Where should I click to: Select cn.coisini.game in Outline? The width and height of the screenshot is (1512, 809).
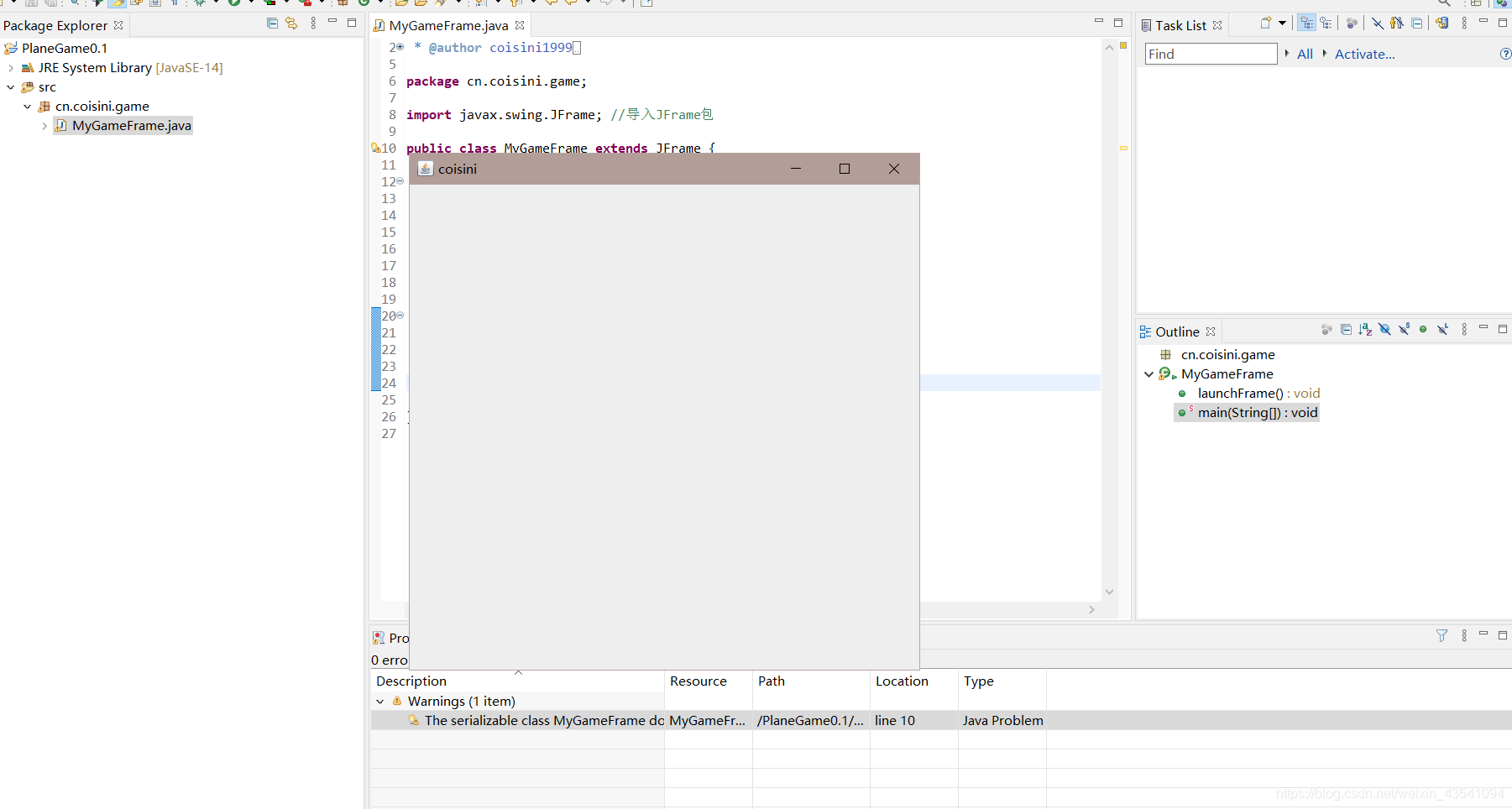[x=1227, y=355]
